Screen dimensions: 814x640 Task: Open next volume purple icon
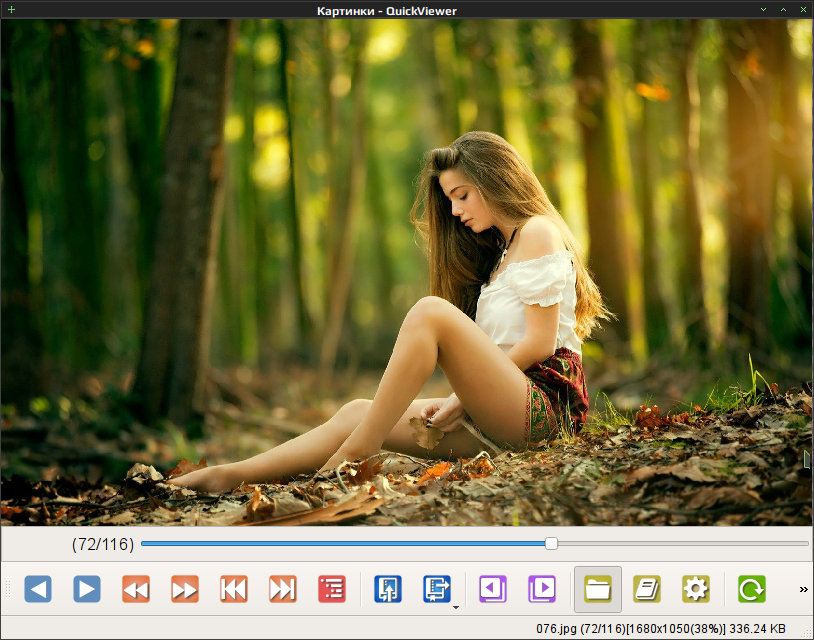point(541,589)
